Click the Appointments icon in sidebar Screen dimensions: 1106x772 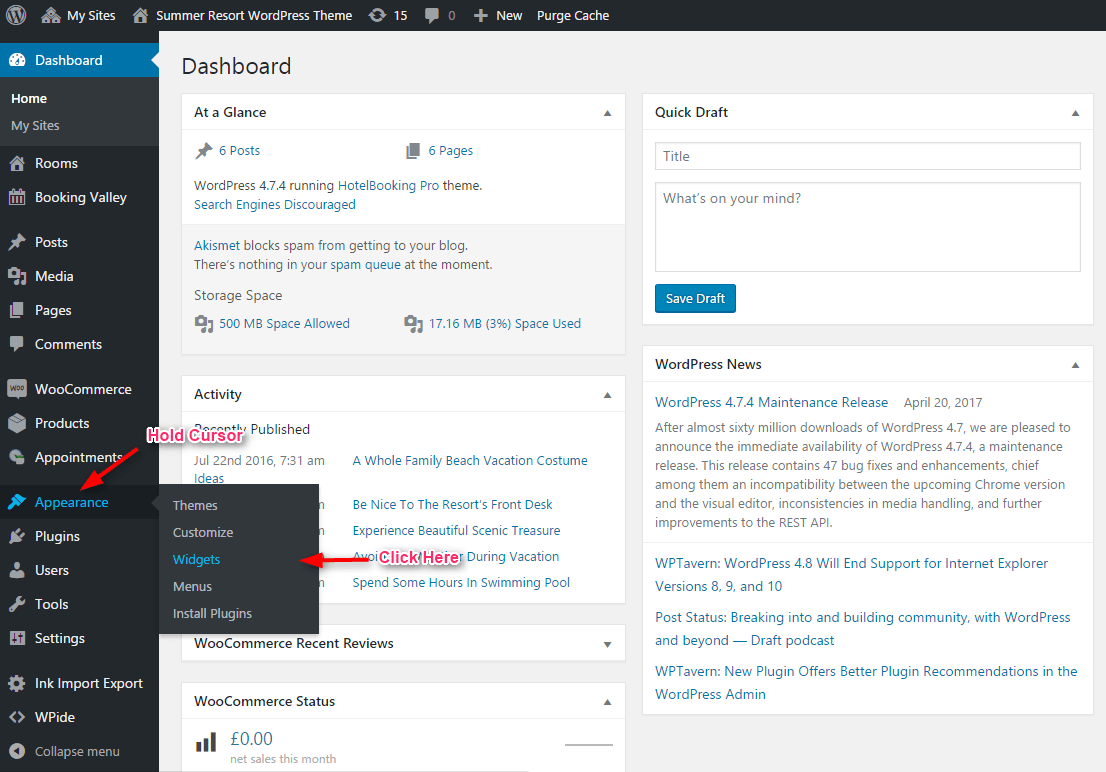pos(17,457)
